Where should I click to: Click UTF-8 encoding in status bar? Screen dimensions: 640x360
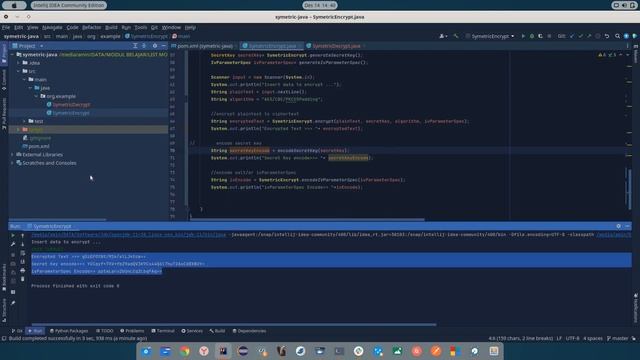[x=572, y=338]
